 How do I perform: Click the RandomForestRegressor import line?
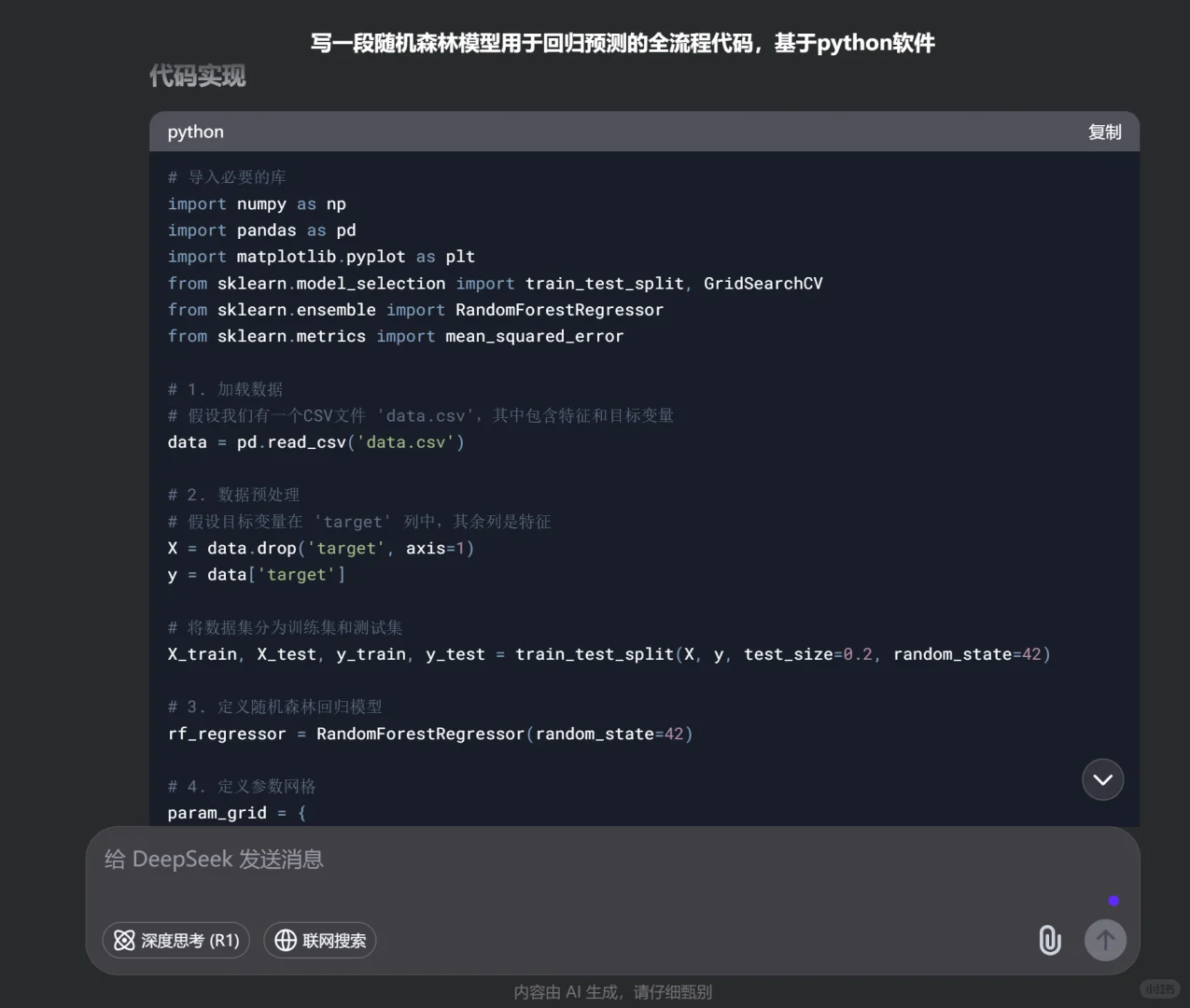point(415,309)
